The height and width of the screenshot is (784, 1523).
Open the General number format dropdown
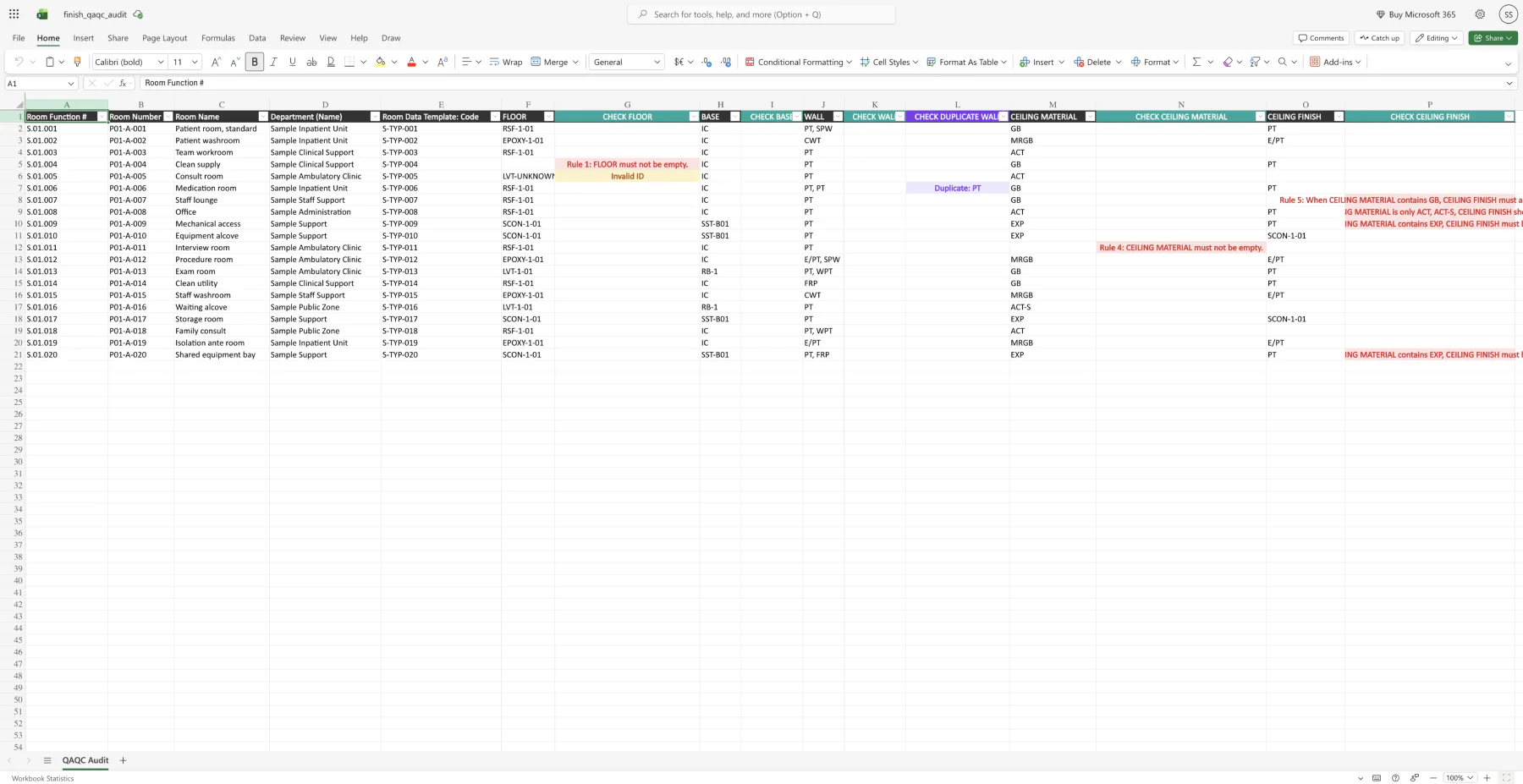tap(625, 61)
